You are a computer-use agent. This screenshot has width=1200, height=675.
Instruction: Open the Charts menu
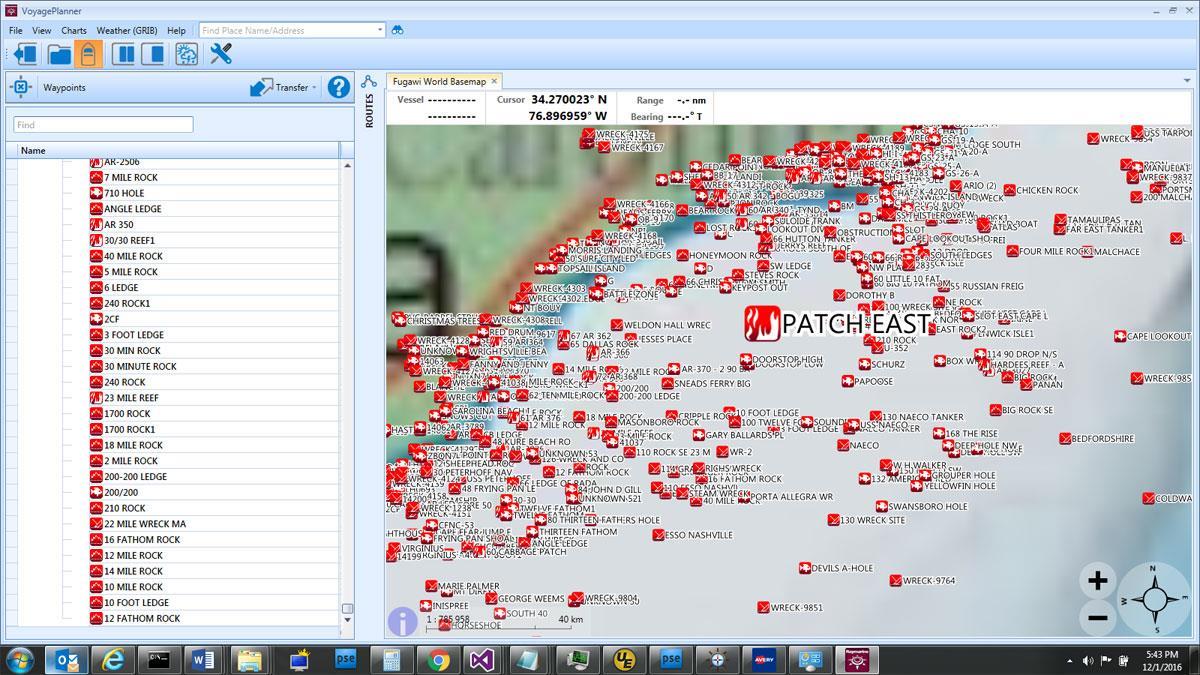74,30
